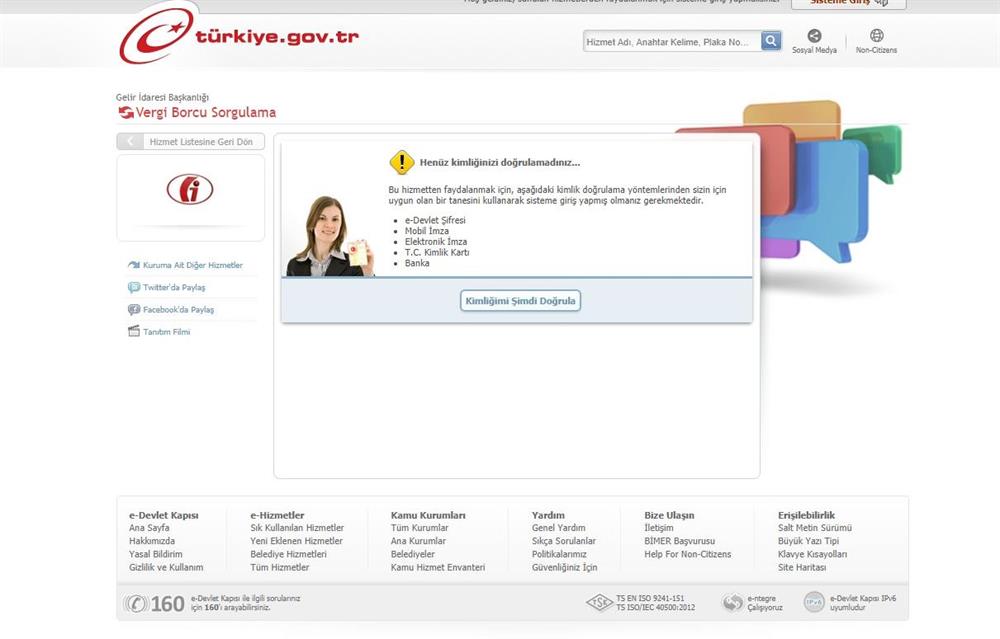Open Politikalarımız link
The height and width of the screenshot is (639, 1000).
[x=559, y=554]
